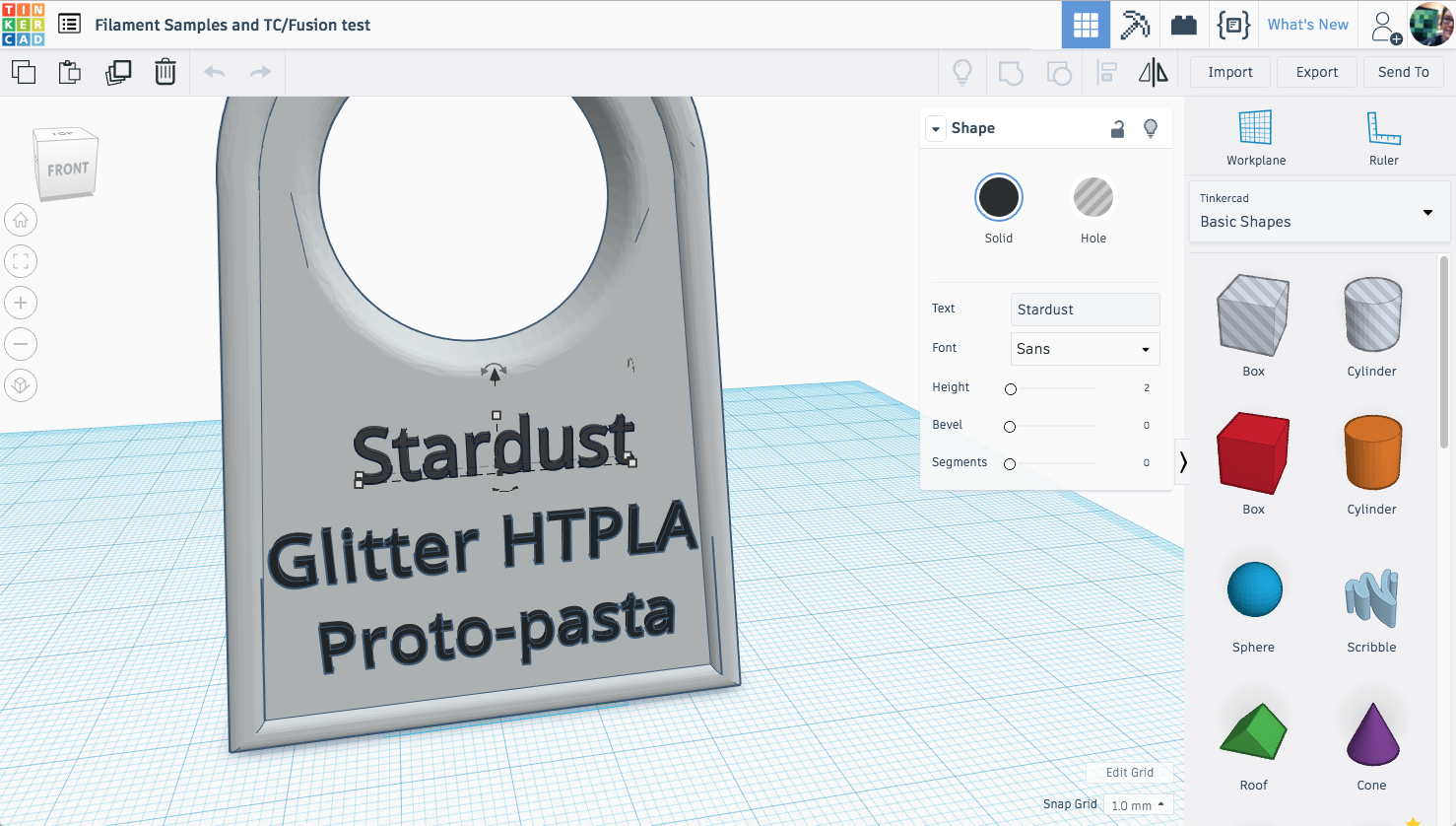1456x826 pixels.
Task: Open the Tinkercad logo home link
Action: point(24,25)
